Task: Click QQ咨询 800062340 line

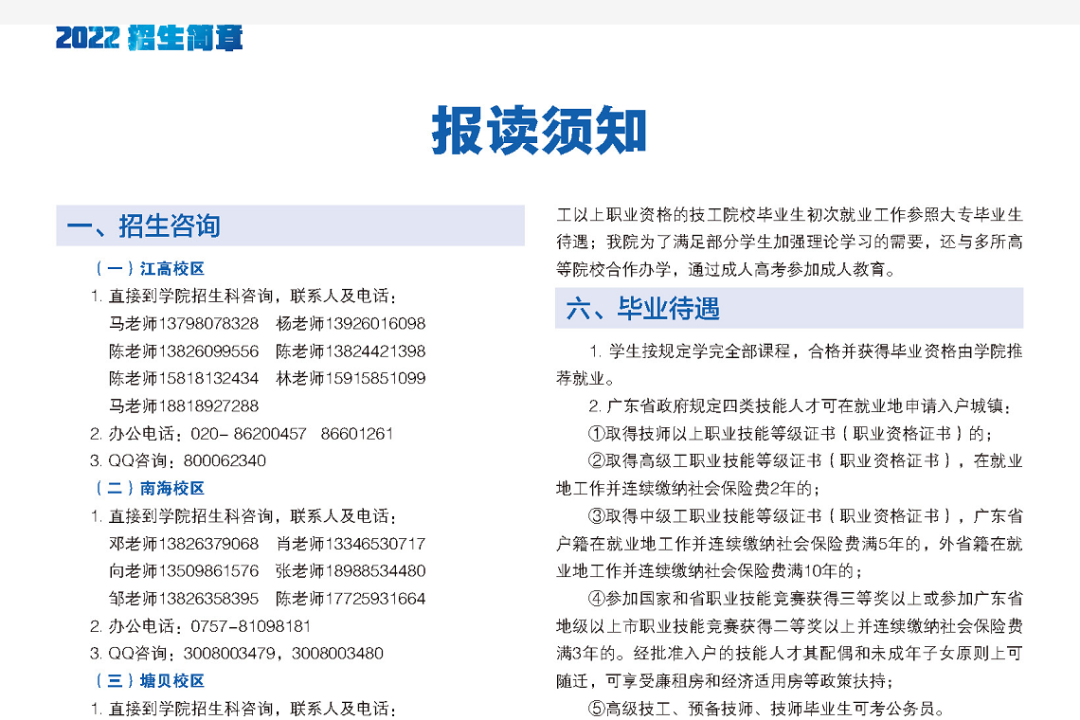Action: point(178,460)
